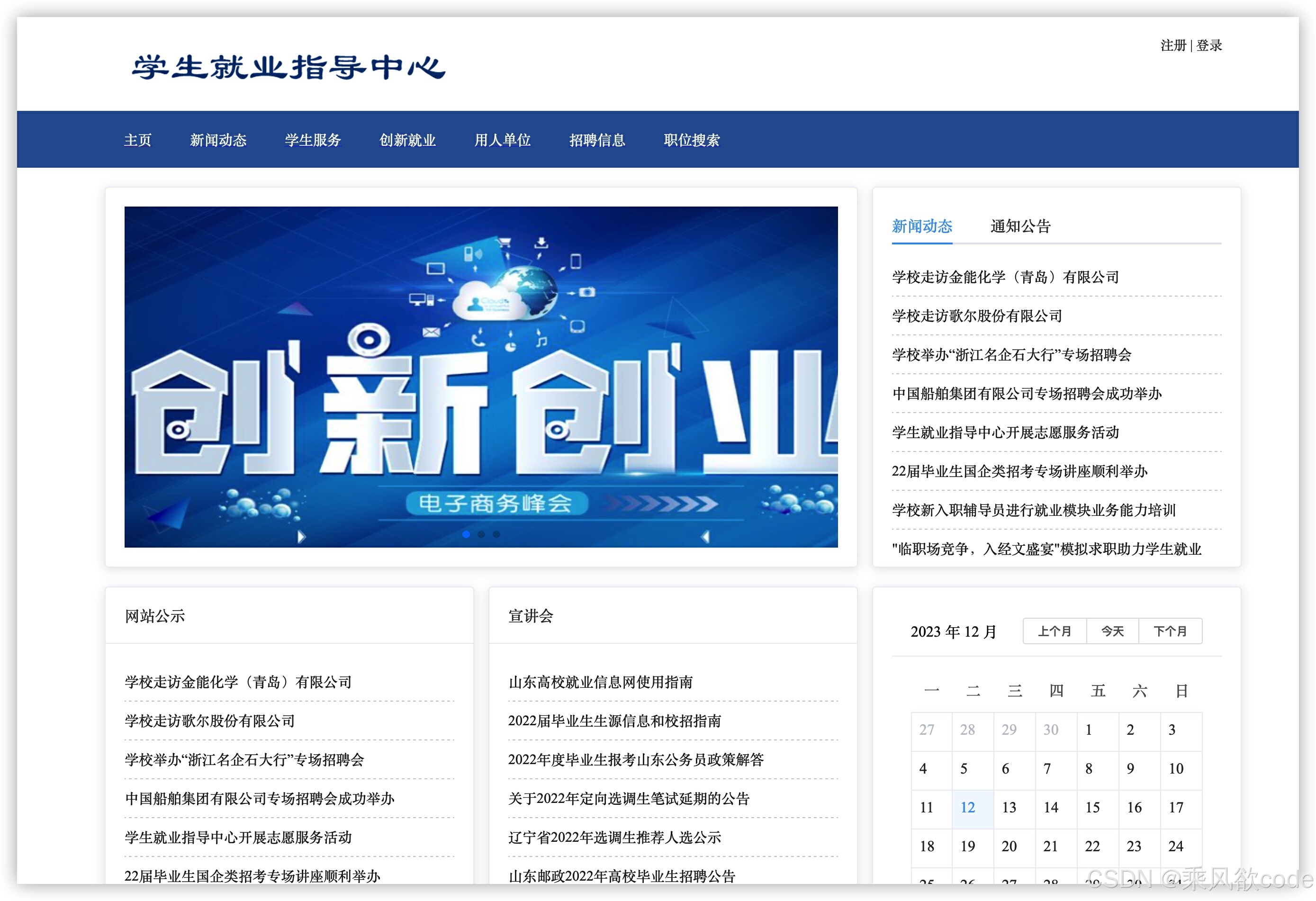The image size is (1316, 901).
Task: Click the 下个月 calendar button
Action: (x=1171, y=631)
